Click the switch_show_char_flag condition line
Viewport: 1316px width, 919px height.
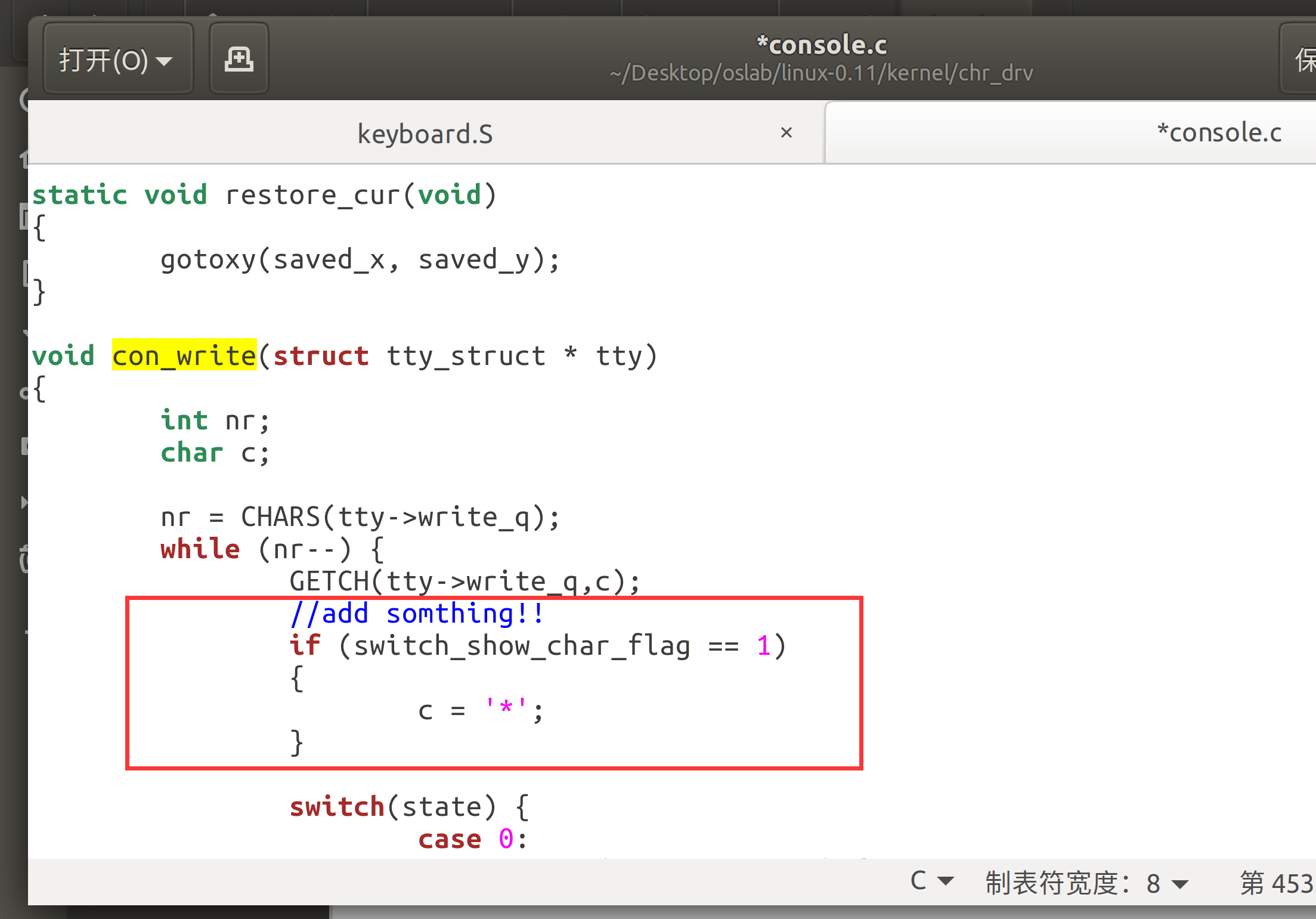click(538, 646)
